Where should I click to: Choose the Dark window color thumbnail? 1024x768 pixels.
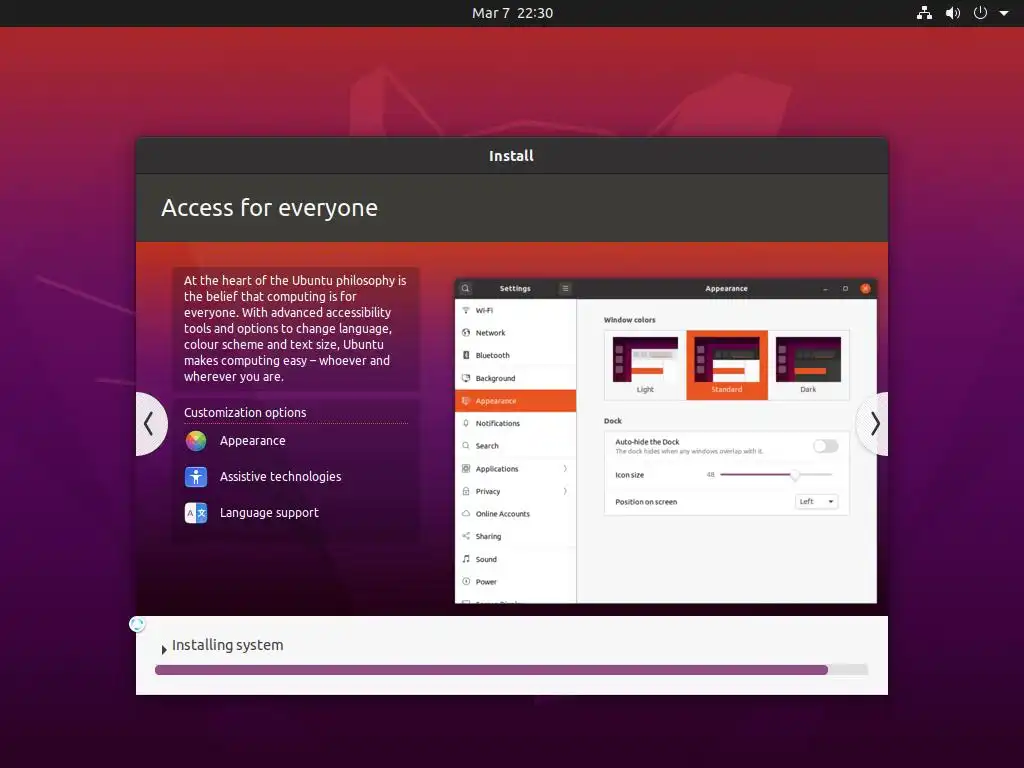(x=808, y=365)
